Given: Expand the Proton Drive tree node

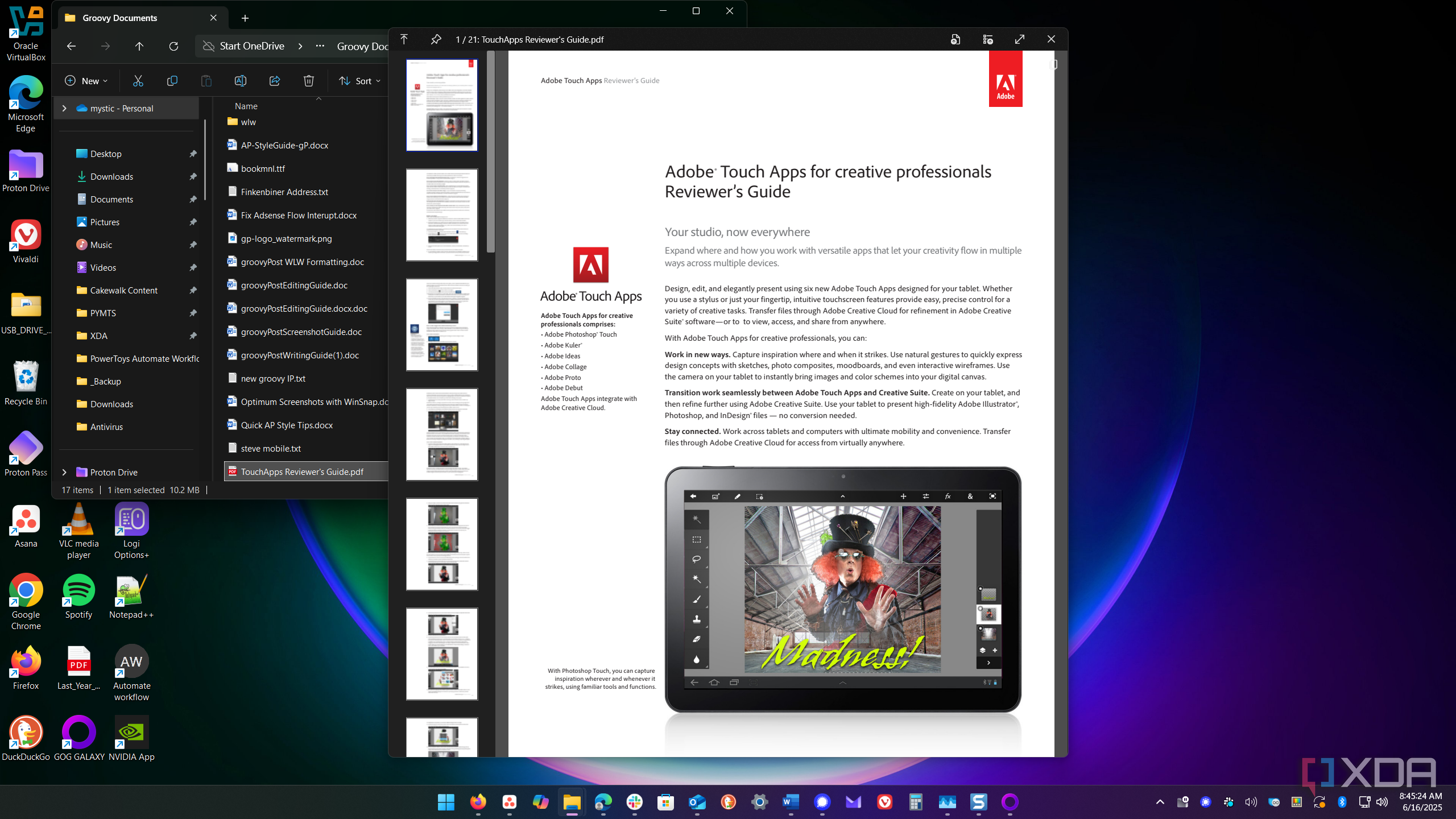Looking at the screenshot, I should point(64,472).
